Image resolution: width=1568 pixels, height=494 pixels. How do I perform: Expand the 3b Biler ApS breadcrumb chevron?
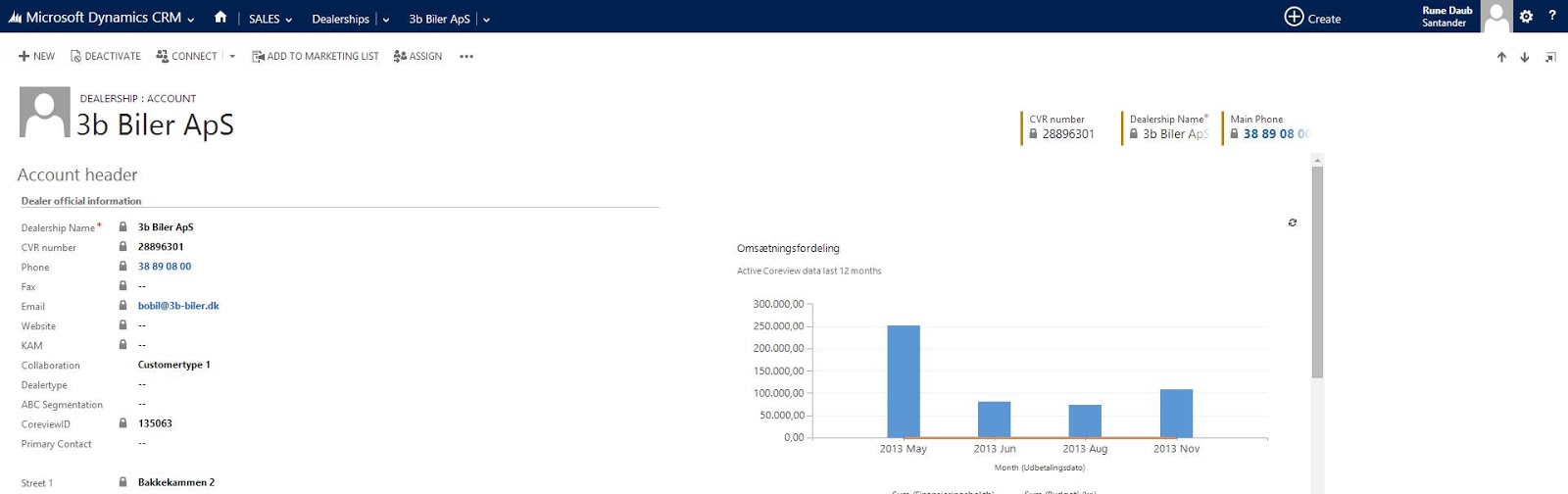click(x=486, y=20)
